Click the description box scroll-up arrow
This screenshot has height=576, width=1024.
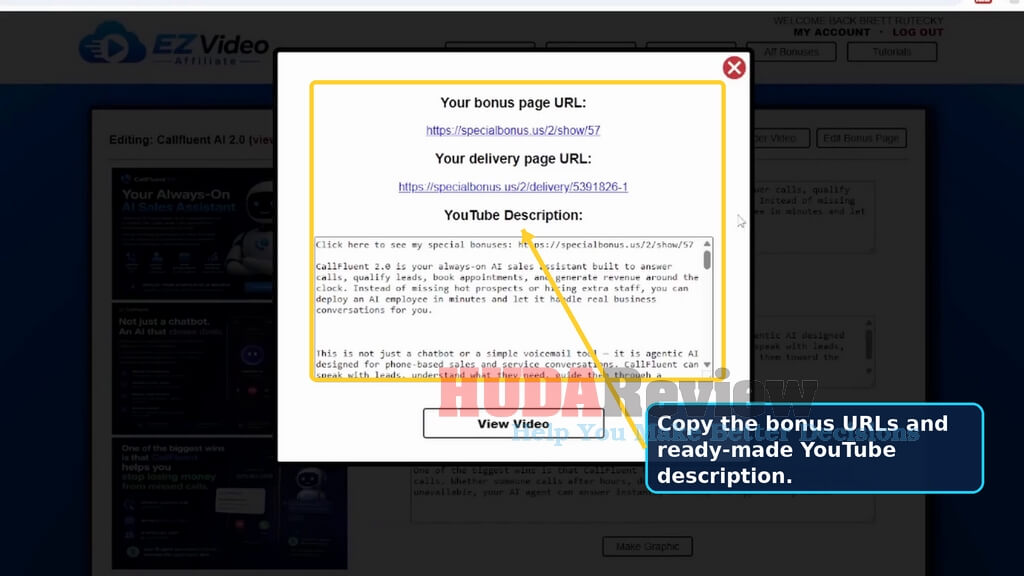tap(707, 244)
